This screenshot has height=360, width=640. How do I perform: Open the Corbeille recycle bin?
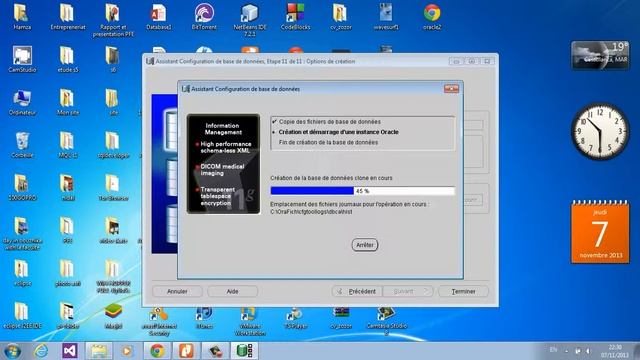[22, 145]
